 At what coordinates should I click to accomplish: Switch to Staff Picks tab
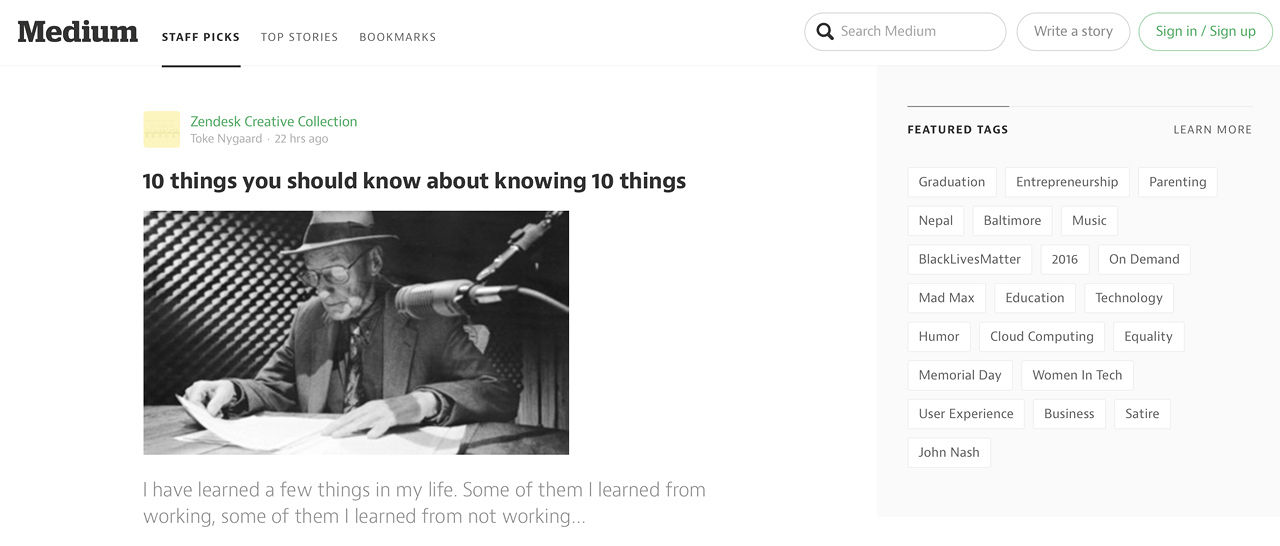pyautogui.click(x=201, y=37)
